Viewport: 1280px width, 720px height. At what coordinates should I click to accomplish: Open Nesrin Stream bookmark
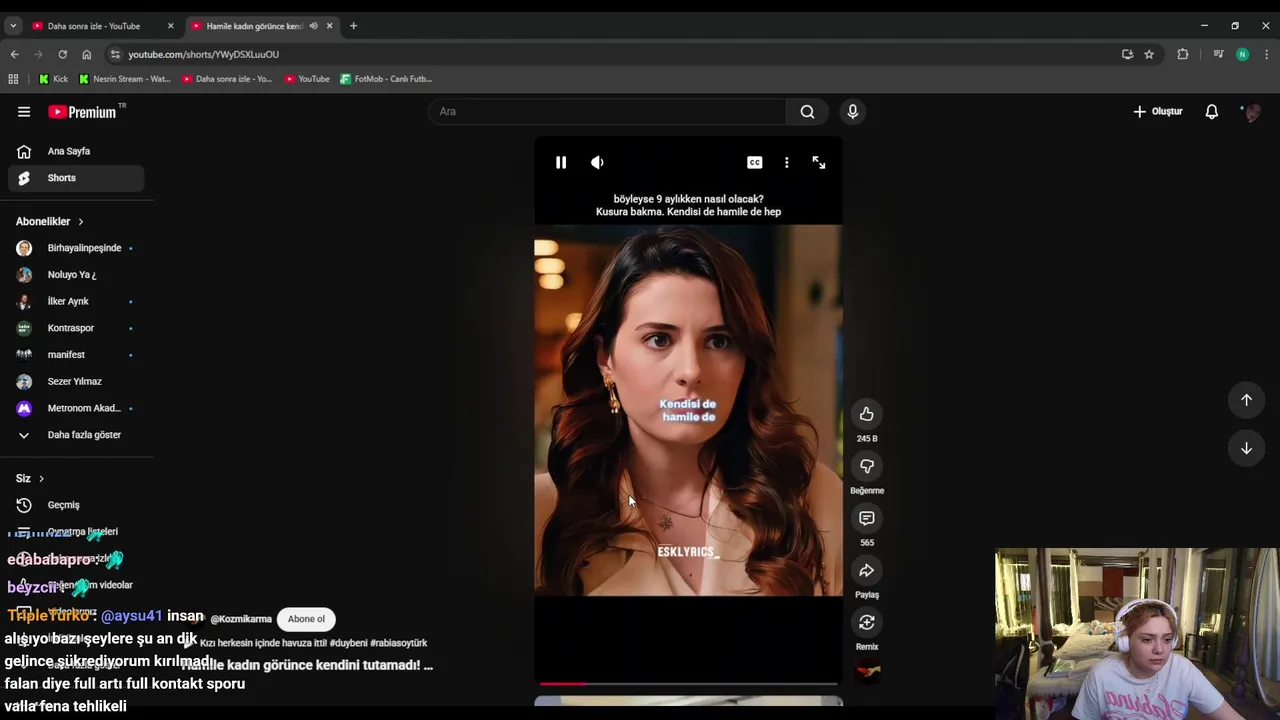click(x=125, y=79)
